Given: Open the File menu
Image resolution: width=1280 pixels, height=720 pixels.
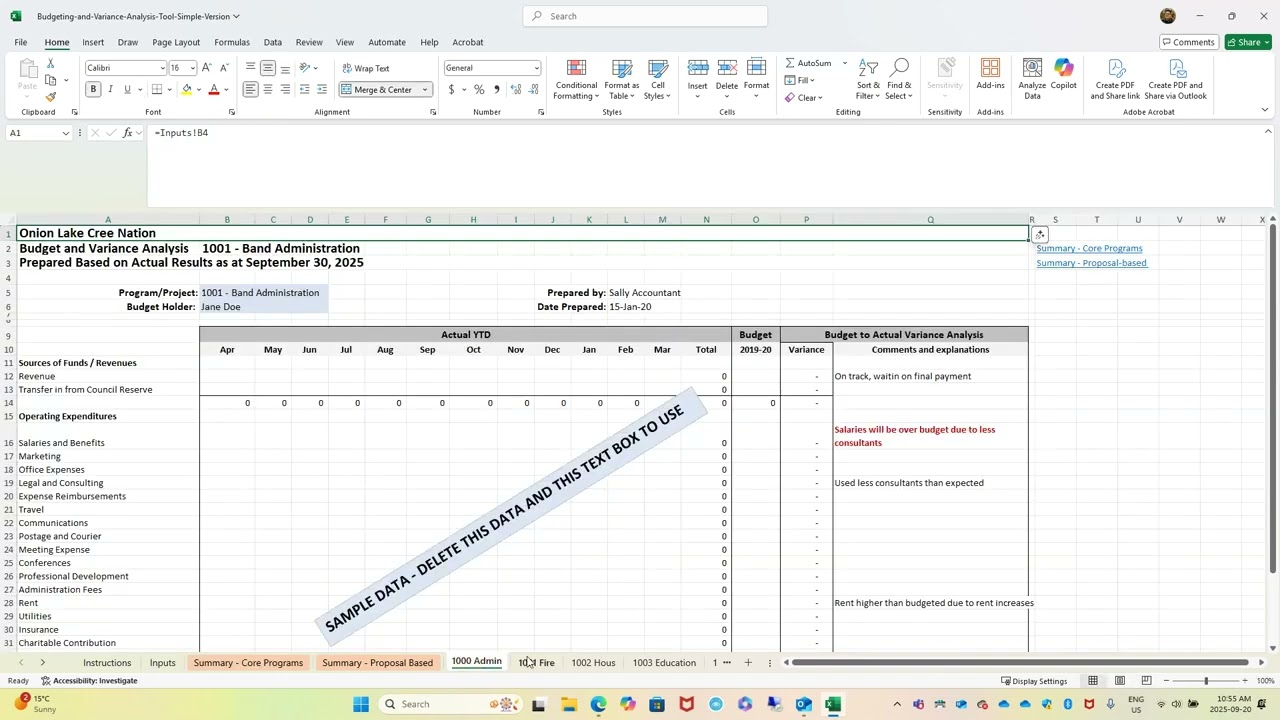Looking at the screenshot, I should click(x=21, y=42).
